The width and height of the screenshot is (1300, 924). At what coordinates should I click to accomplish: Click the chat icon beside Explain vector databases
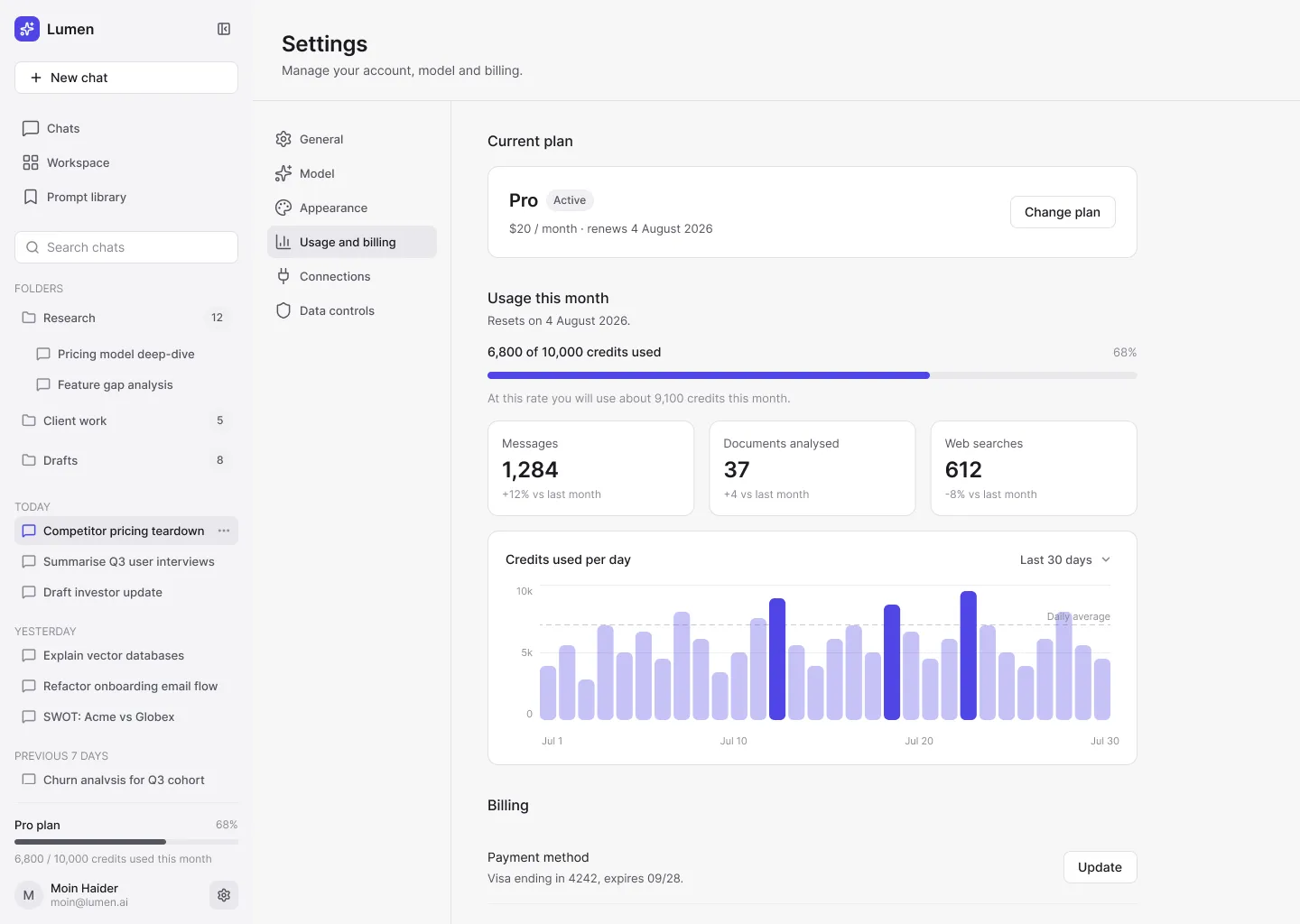point(29,655)
